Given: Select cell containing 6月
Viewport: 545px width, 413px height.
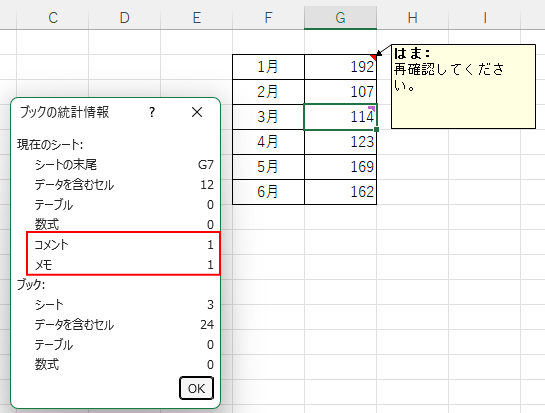Looking at the screenshot, I should point(268,192).
